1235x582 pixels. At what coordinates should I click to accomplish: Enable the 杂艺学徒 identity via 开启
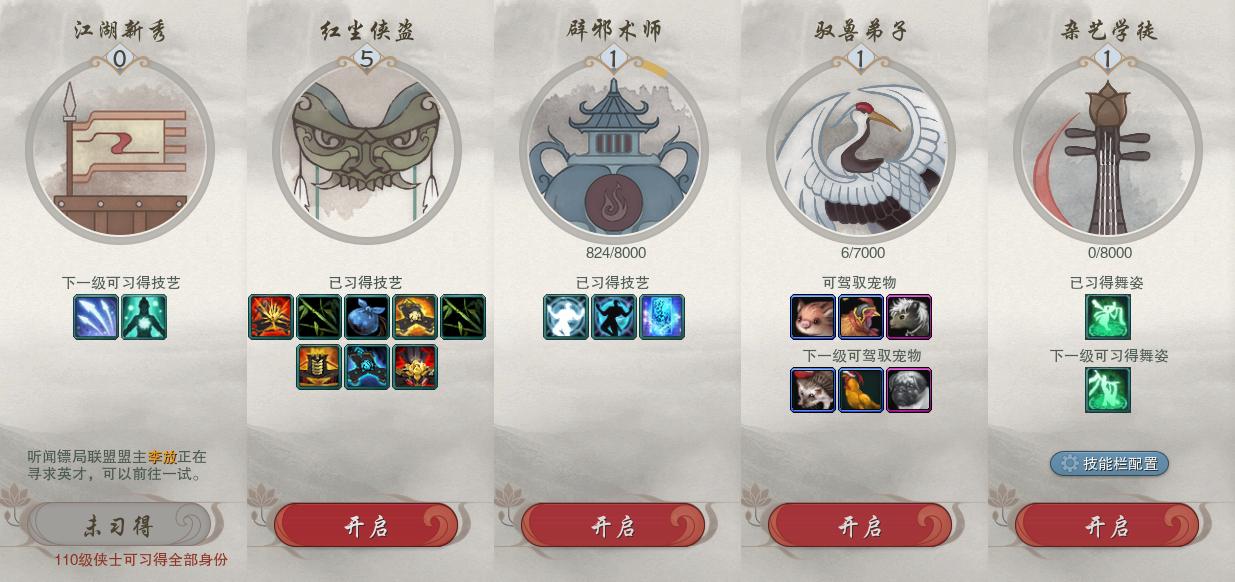coord(1107,526)
